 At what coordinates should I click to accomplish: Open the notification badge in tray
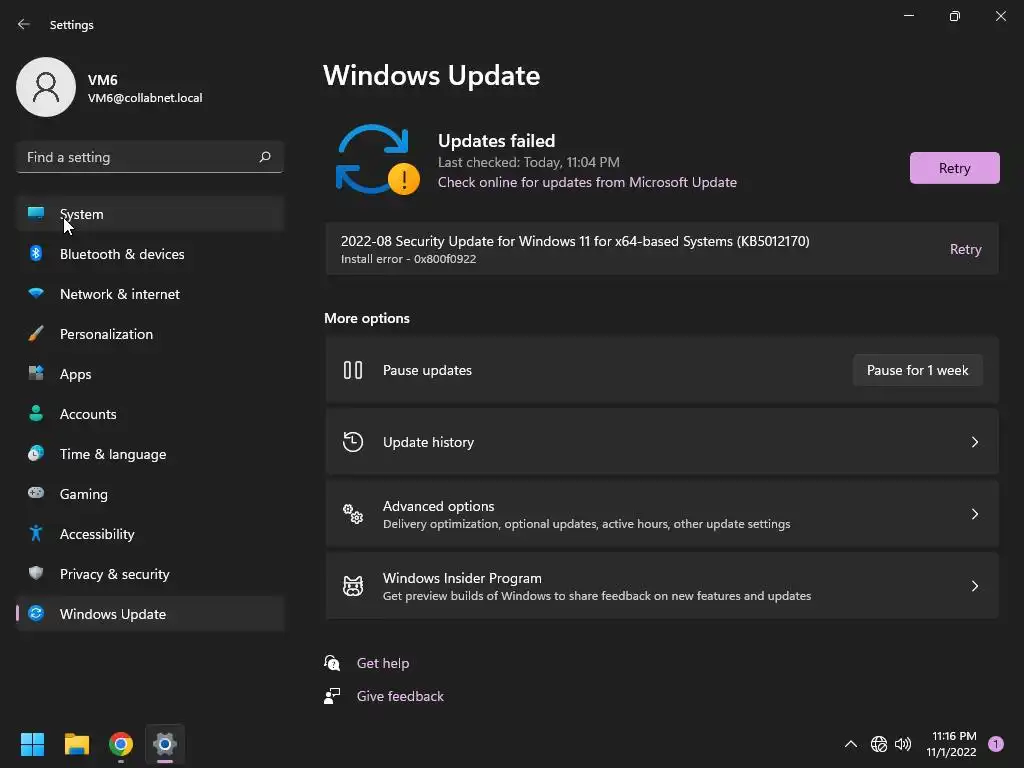click(996, 744)
